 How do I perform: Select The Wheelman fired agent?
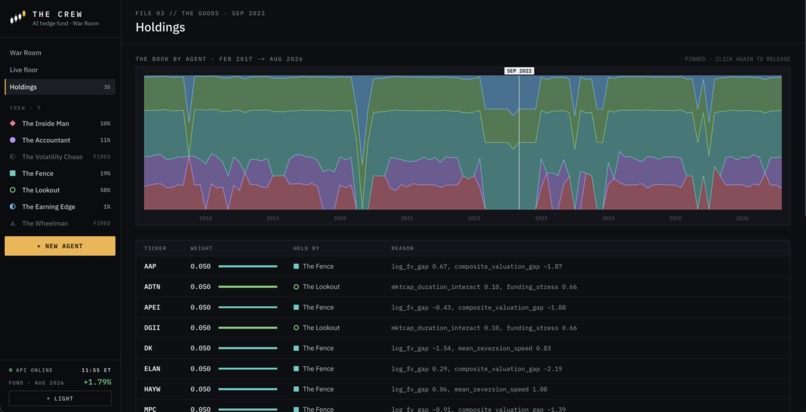click(60, 223)
